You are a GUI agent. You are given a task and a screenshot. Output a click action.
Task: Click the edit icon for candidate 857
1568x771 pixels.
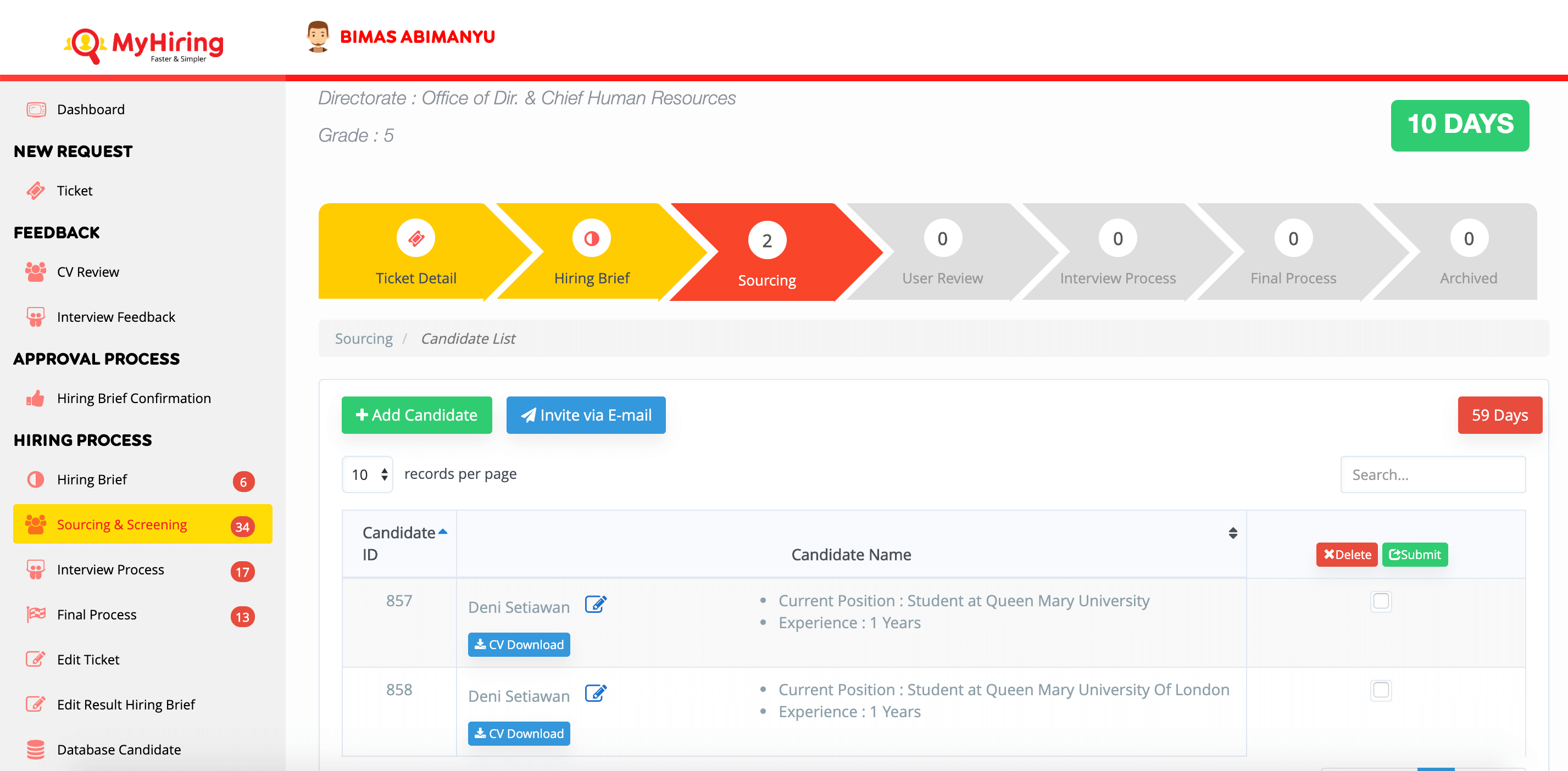click(x=594, y=604)
